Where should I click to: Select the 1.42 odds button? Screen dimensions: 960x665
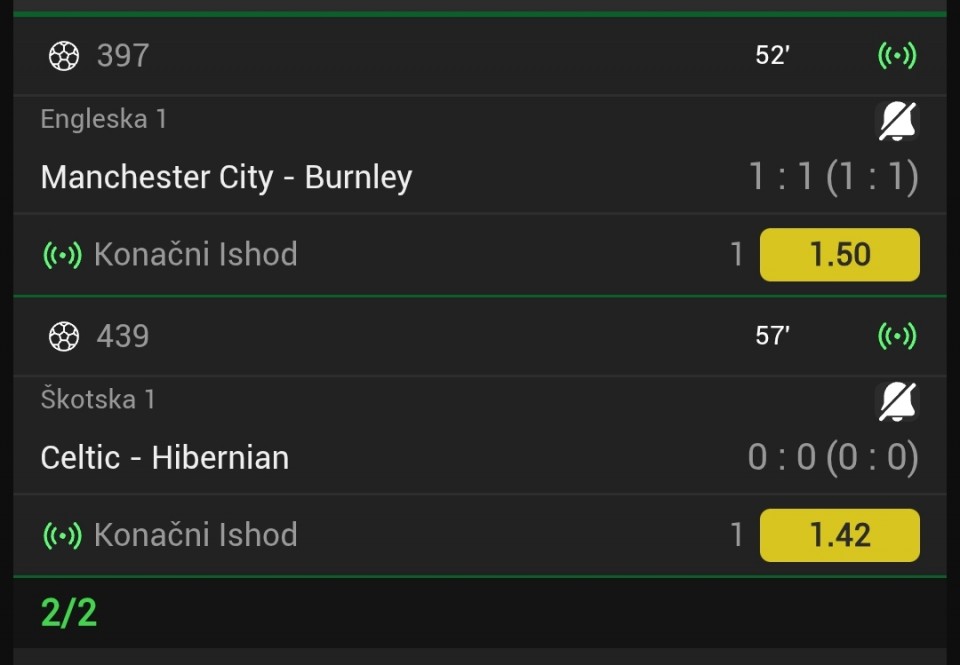click(839, 535)
